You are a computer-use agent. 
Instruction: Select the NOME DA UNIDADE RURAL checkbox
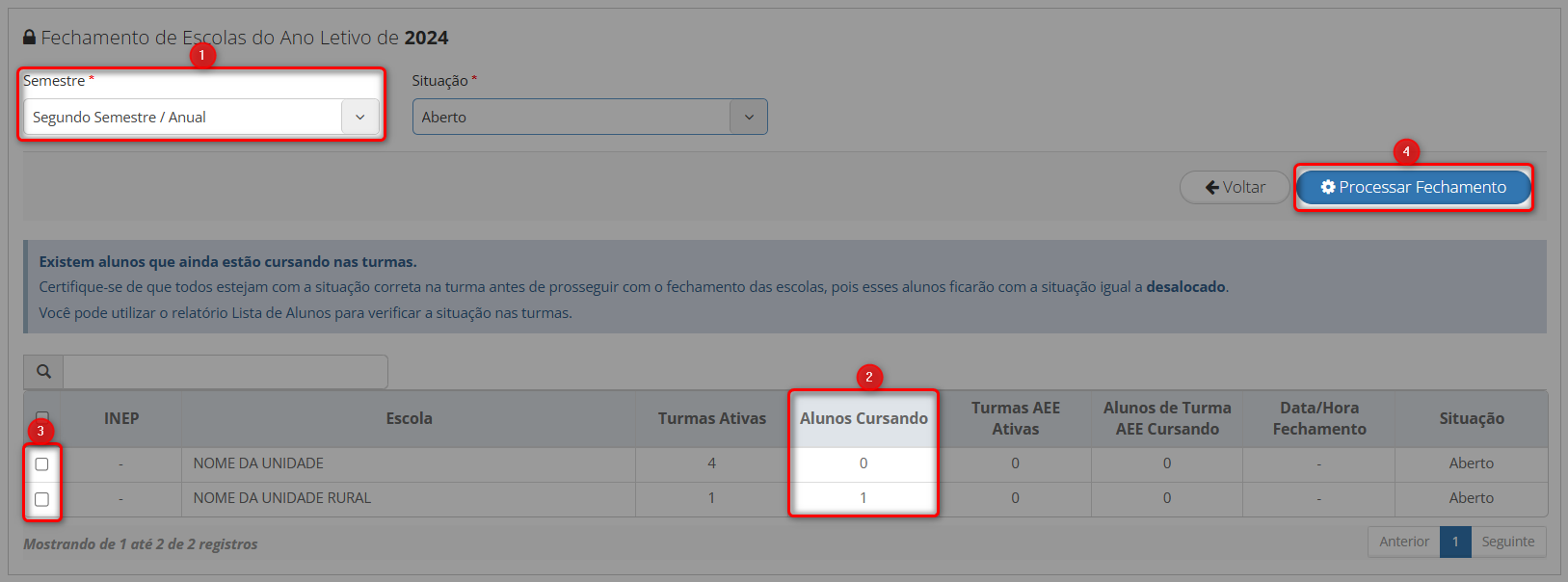coord(41,499)
